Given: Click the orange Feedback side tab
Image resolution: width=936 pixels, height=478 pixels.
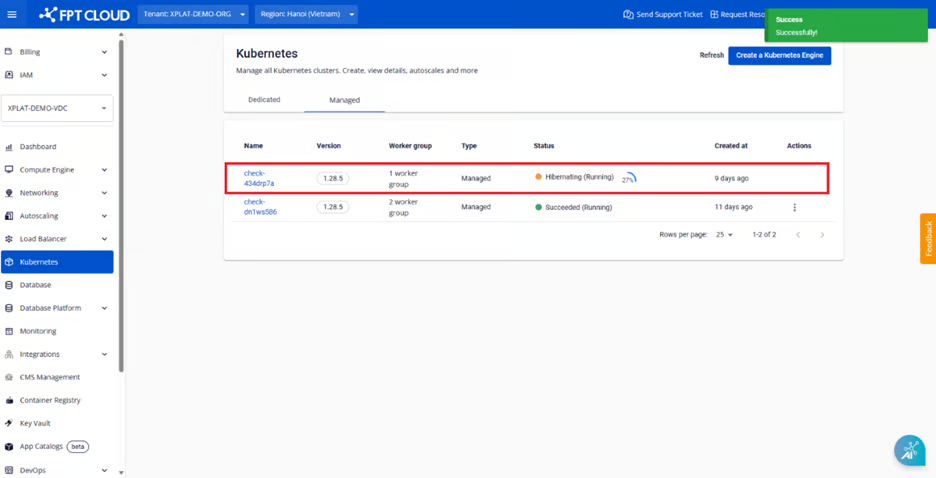Looking at the screenshot, I should pos(928,239).
